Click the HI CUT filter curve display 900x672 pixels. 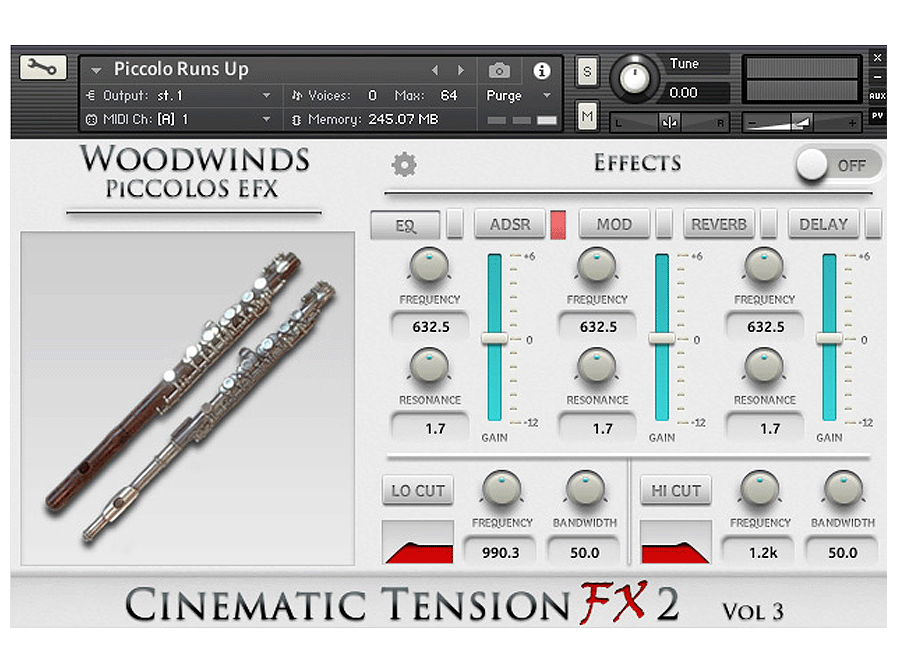(676, 542)
